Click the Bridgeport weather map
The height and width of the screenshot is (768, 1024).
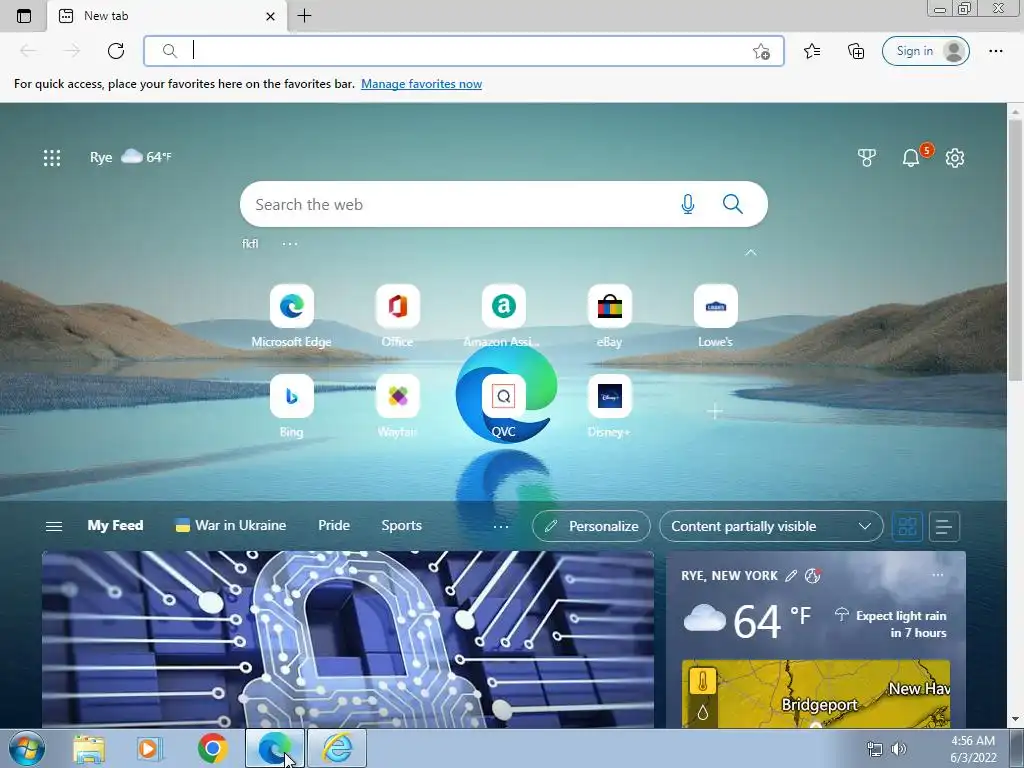click(x=816, y=694)
